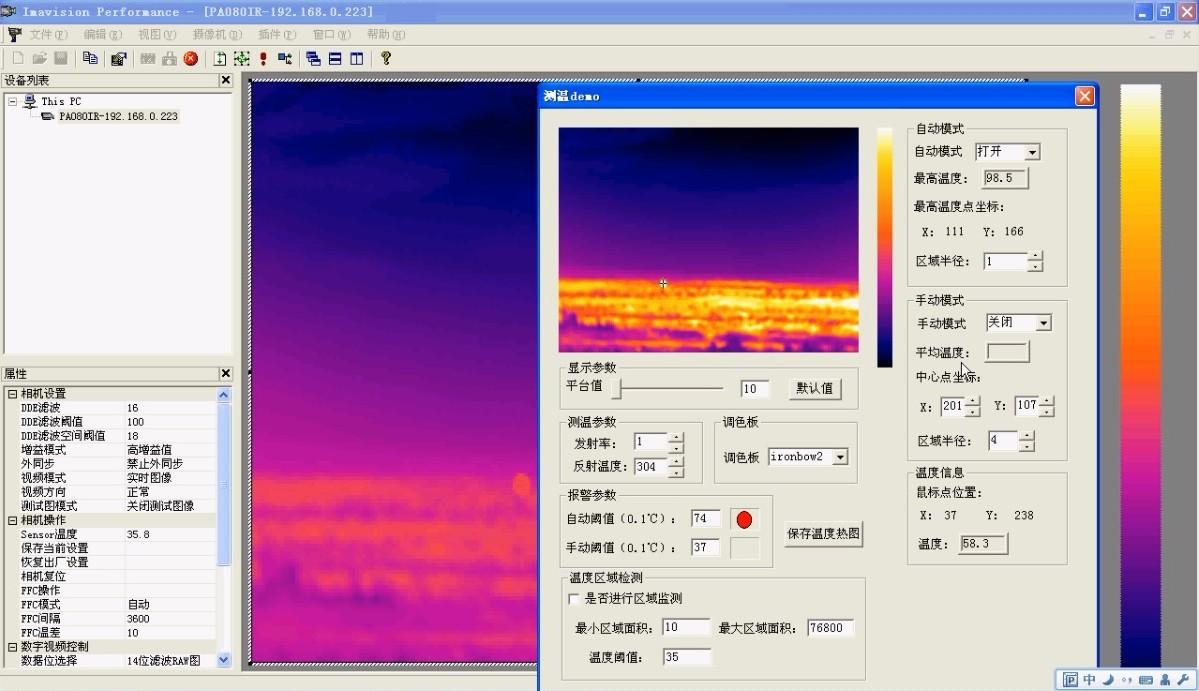Click the red stop icon in toolbar

point(191,59)
